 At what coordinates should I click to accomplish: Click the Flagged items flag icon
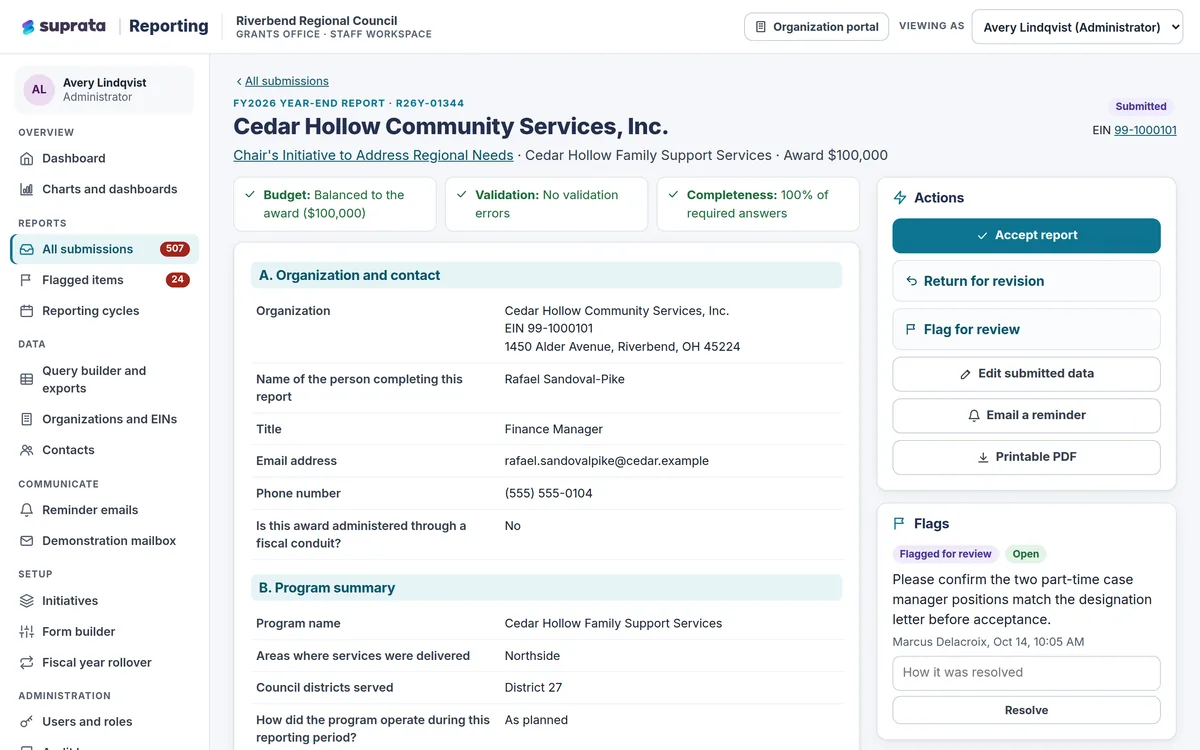coord(27,280)
